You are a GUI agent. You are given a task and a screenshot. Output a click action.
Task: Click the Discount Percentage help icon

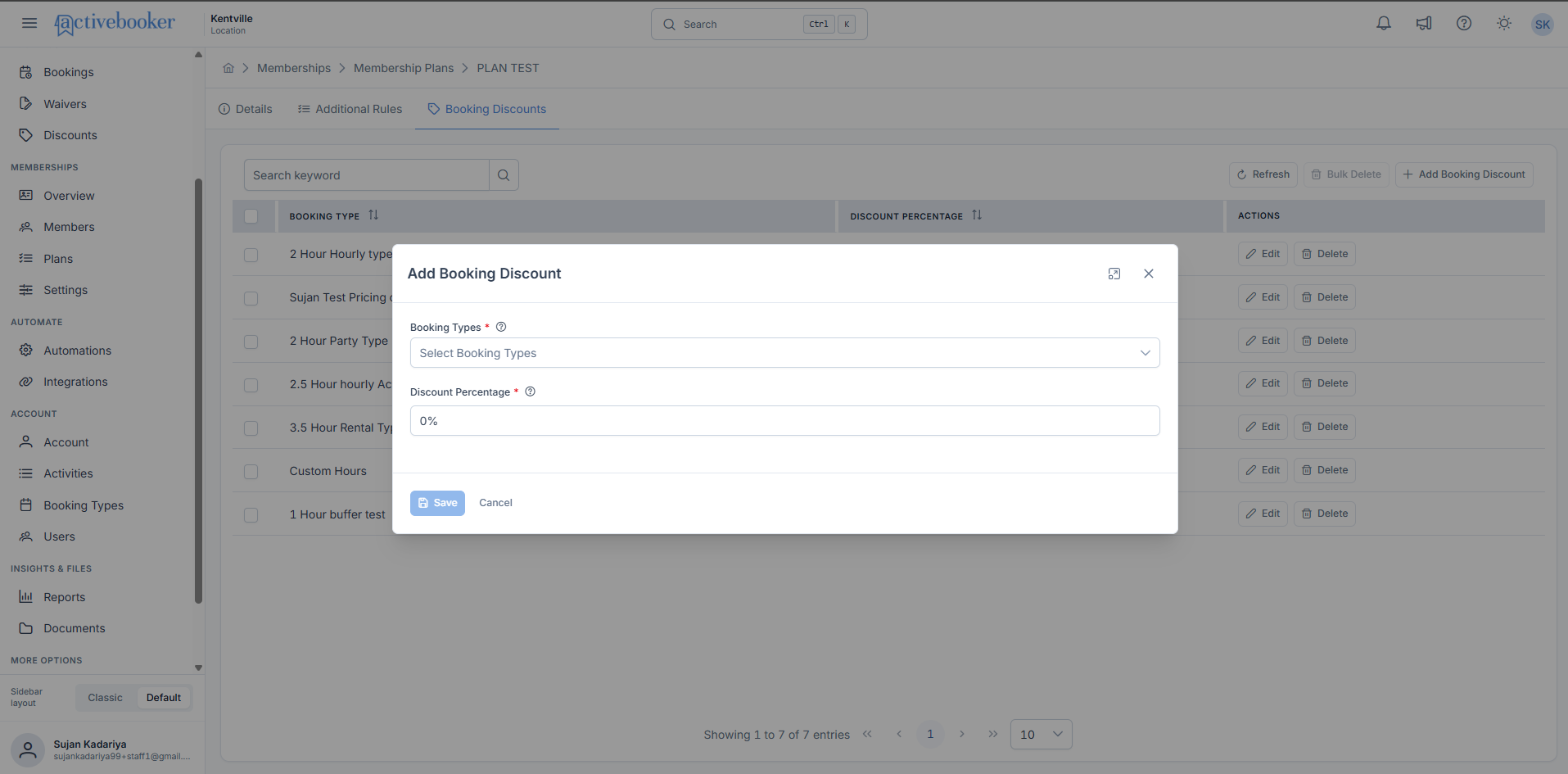pyautogui.click(x=530, y=392)
